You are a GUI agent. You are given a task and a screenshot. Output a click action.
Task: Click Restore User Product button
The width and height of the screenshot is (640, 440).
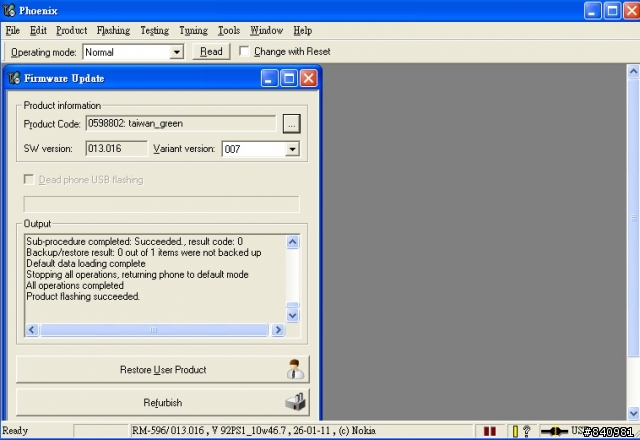(x=163, y=369)
